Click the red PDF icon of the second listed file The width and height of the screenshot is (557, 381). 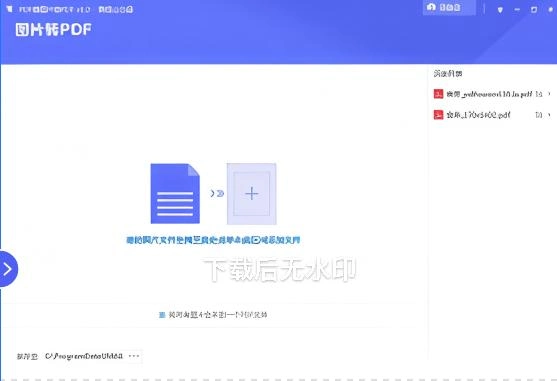point(438,115)
